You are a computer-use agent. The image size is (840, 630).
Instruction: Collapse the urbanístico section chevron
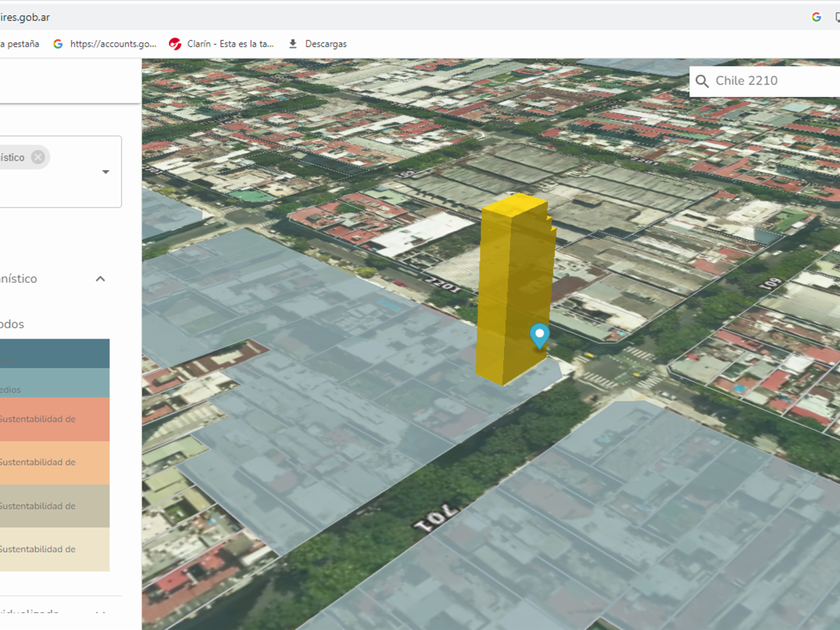[100, 278]
